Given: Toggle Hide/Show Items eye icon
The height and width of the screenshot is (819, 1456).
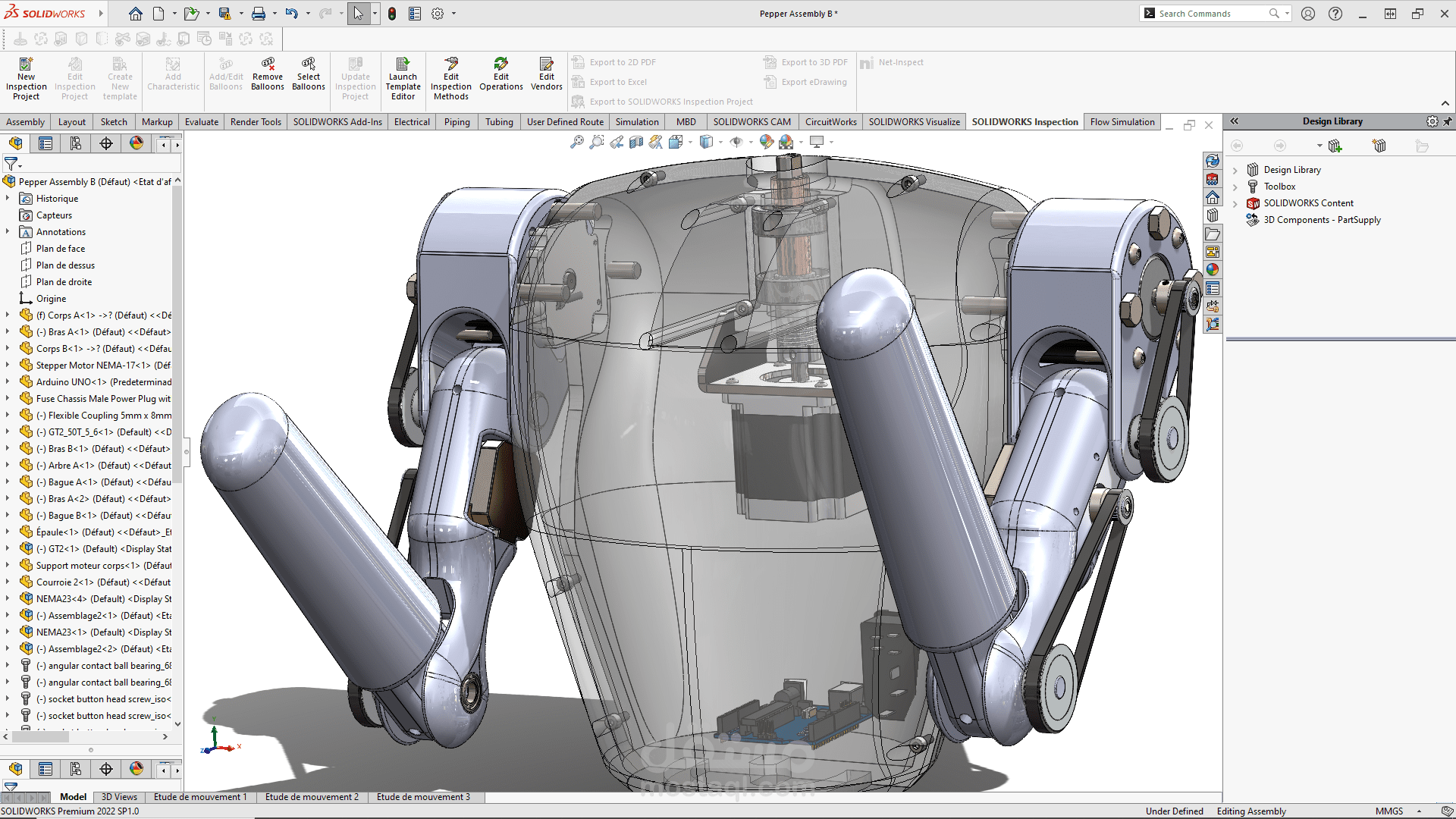Looking at the screenshot, I should (736, 142).
